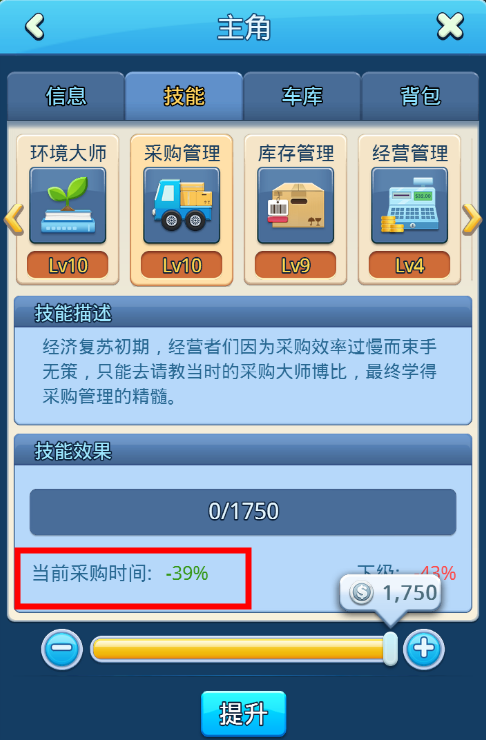Show previous skills with left yellow arrow
This screenshot has width=486, height=740.
pos(14,219)
